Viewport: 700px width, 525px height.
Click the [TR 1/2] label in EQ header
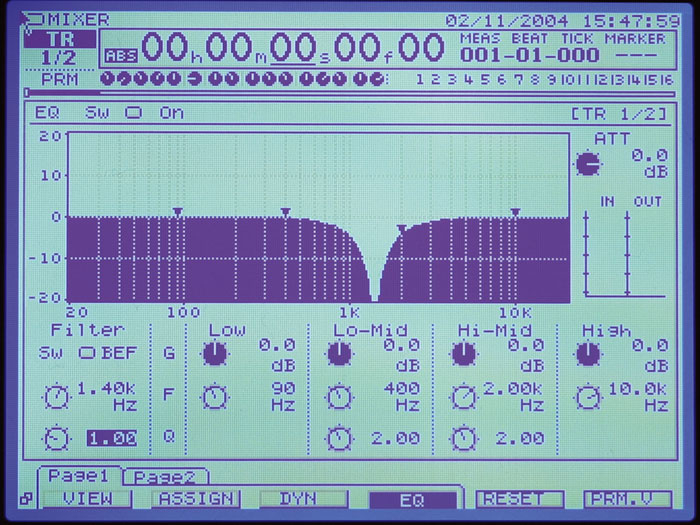tap(620, 114)
